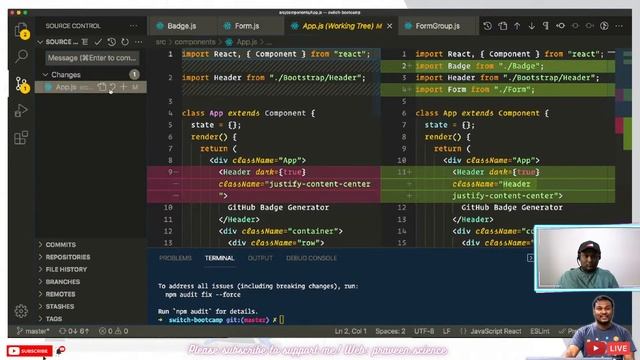Stage changes with plus on App.js row

pos(123,87)
